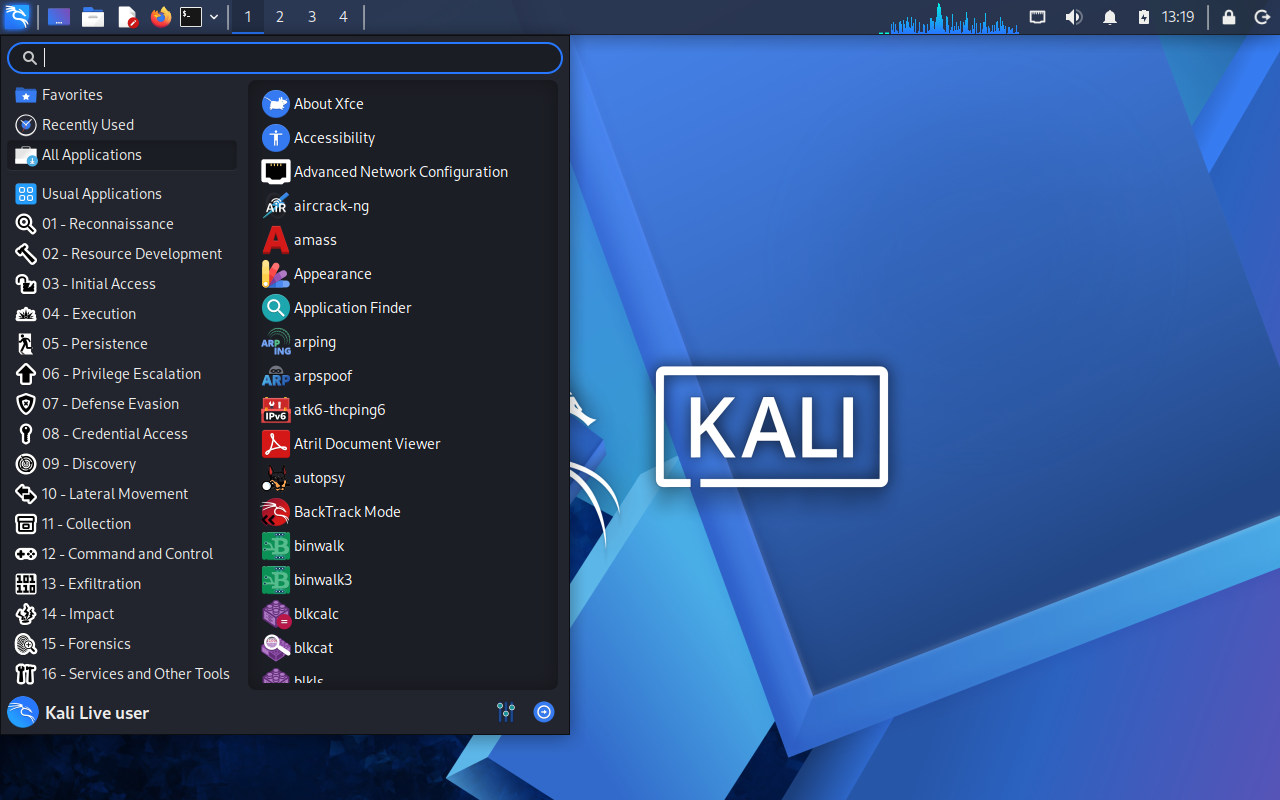The image size is (1280, 800).
Task: Click the 13:19 clock
Action: 1178,17
